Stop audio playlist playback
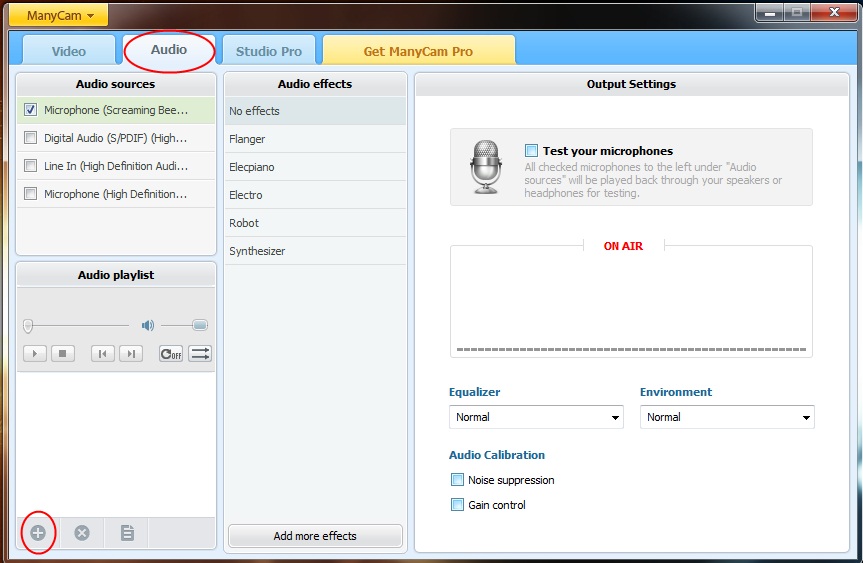Image resolution: width=863 pixels, height=563 pixels. point(63,353)
